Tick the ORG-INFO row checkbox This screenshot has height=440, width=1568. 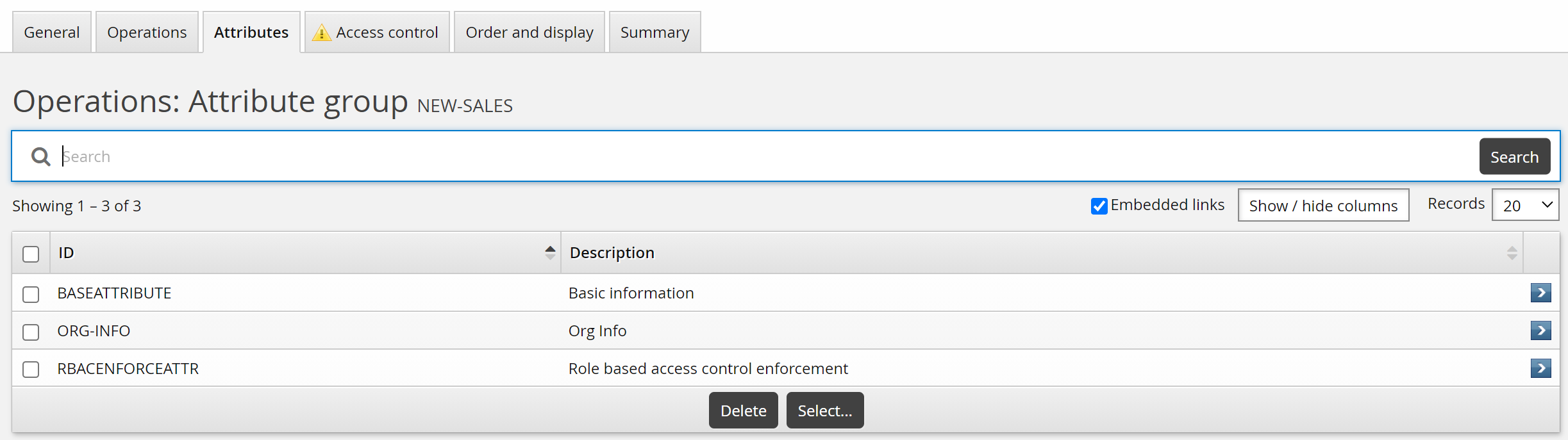[31, 332]
